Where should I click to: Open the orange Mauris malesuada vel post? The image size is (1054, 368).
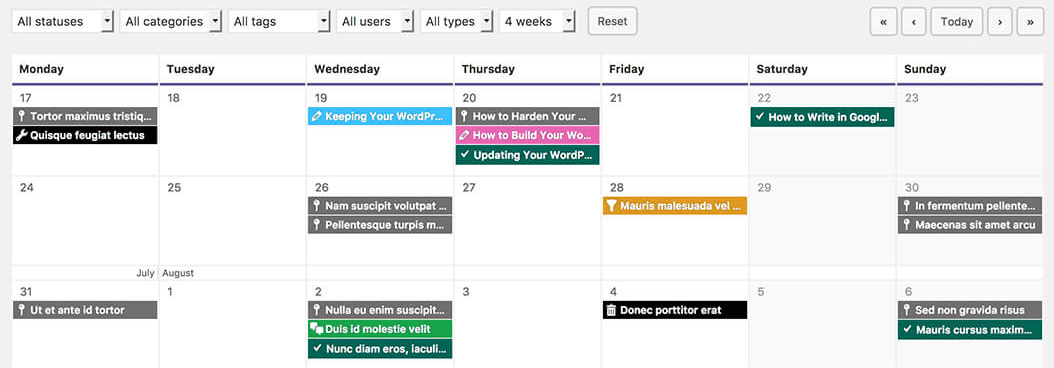pos(675,206)
